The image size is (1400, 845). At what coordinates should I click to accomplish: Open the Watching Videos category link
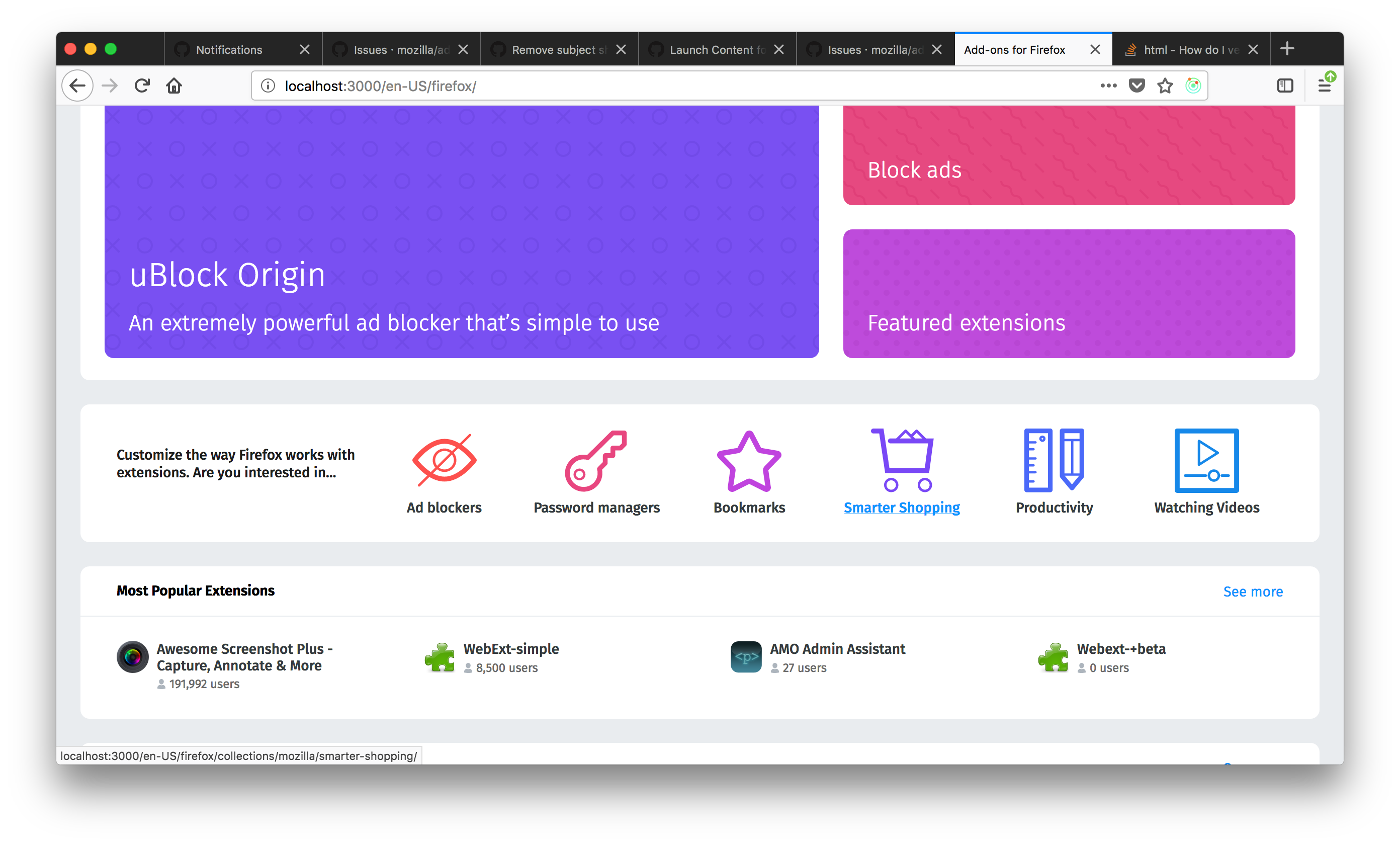(x=1206, y=508)
